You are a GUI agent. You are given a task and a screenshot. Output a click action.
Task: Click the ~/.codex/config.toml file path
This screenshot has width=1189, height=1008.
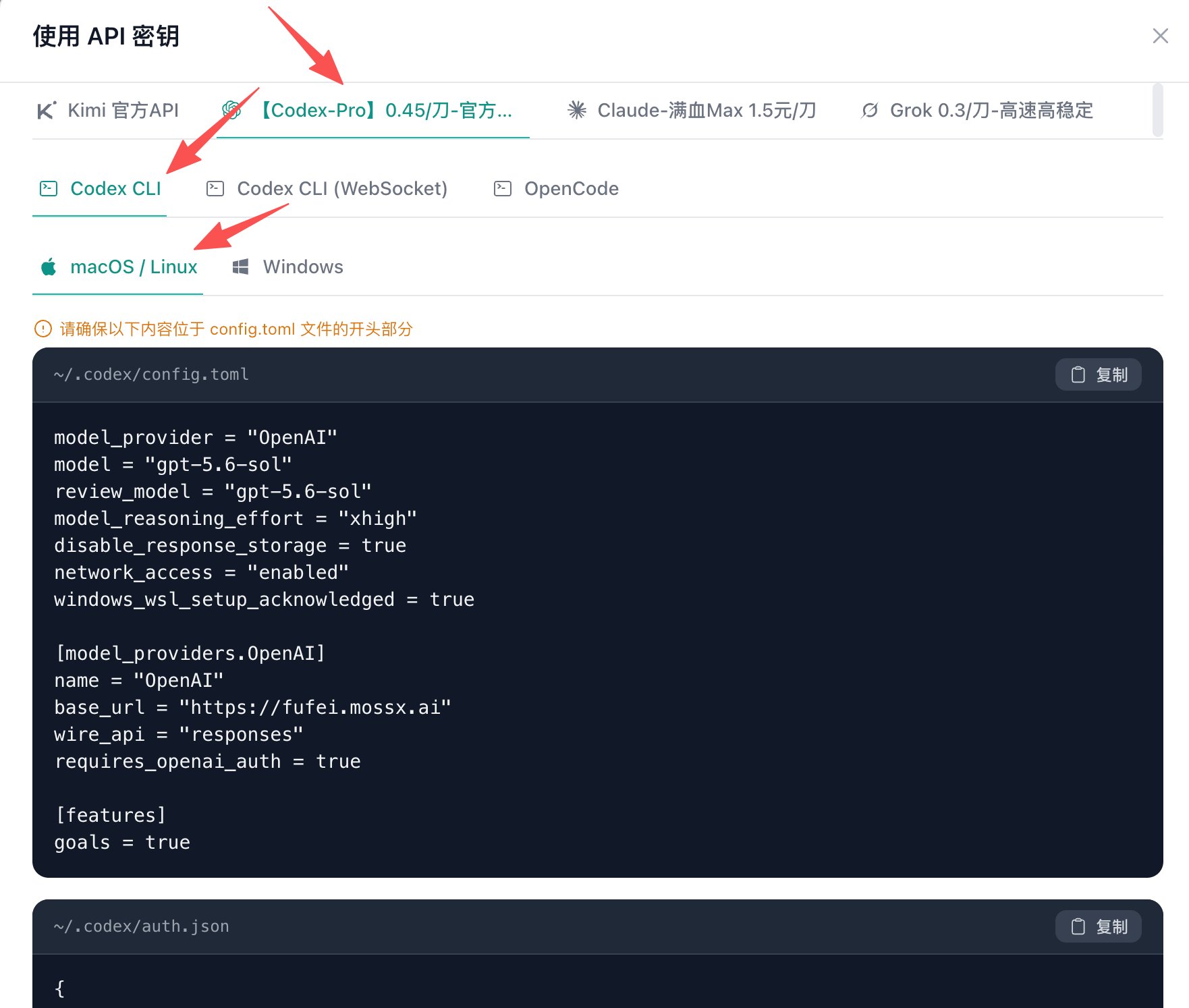click(151, 374)
